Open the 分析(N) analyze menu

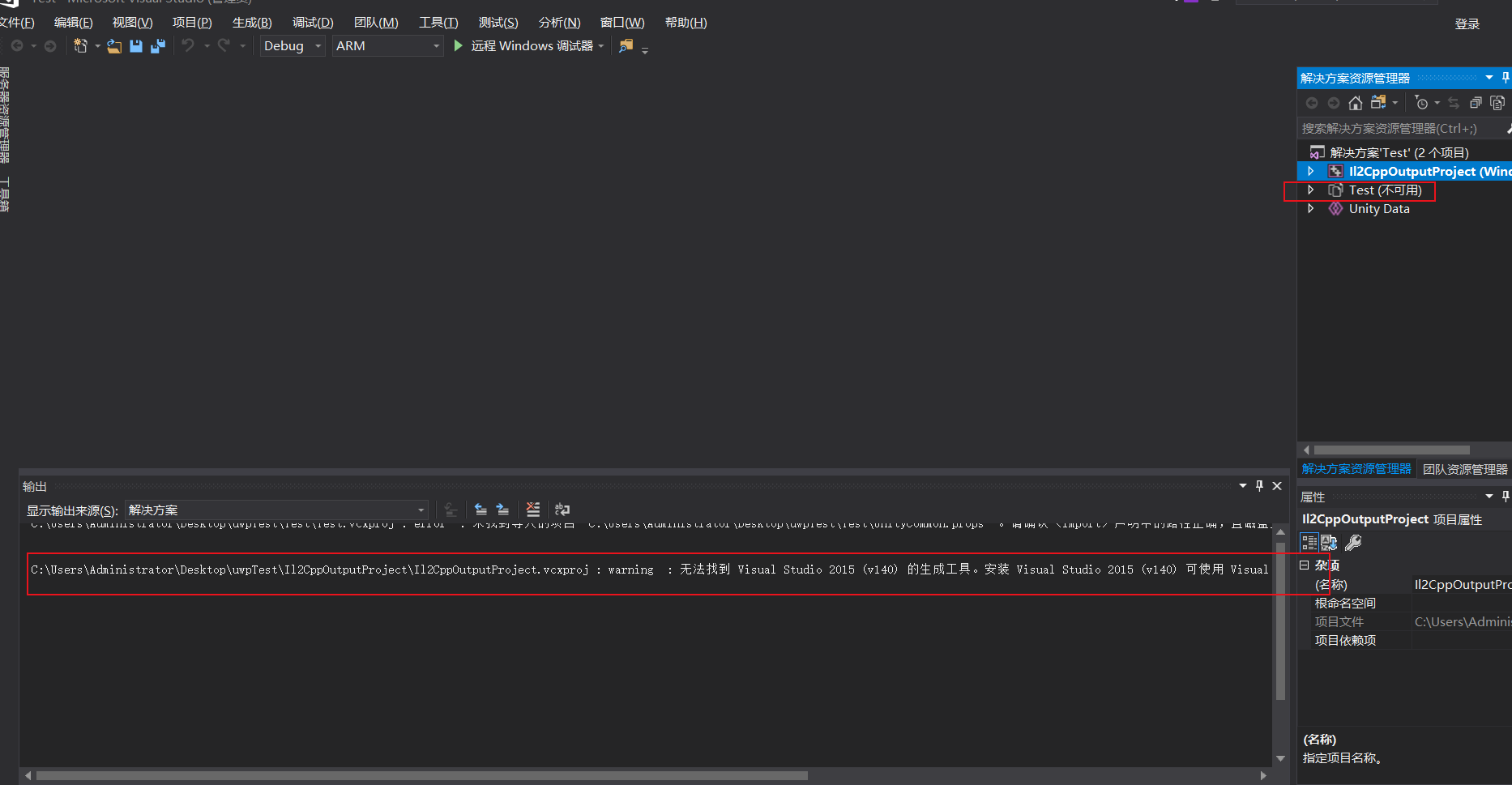point(560,23)
